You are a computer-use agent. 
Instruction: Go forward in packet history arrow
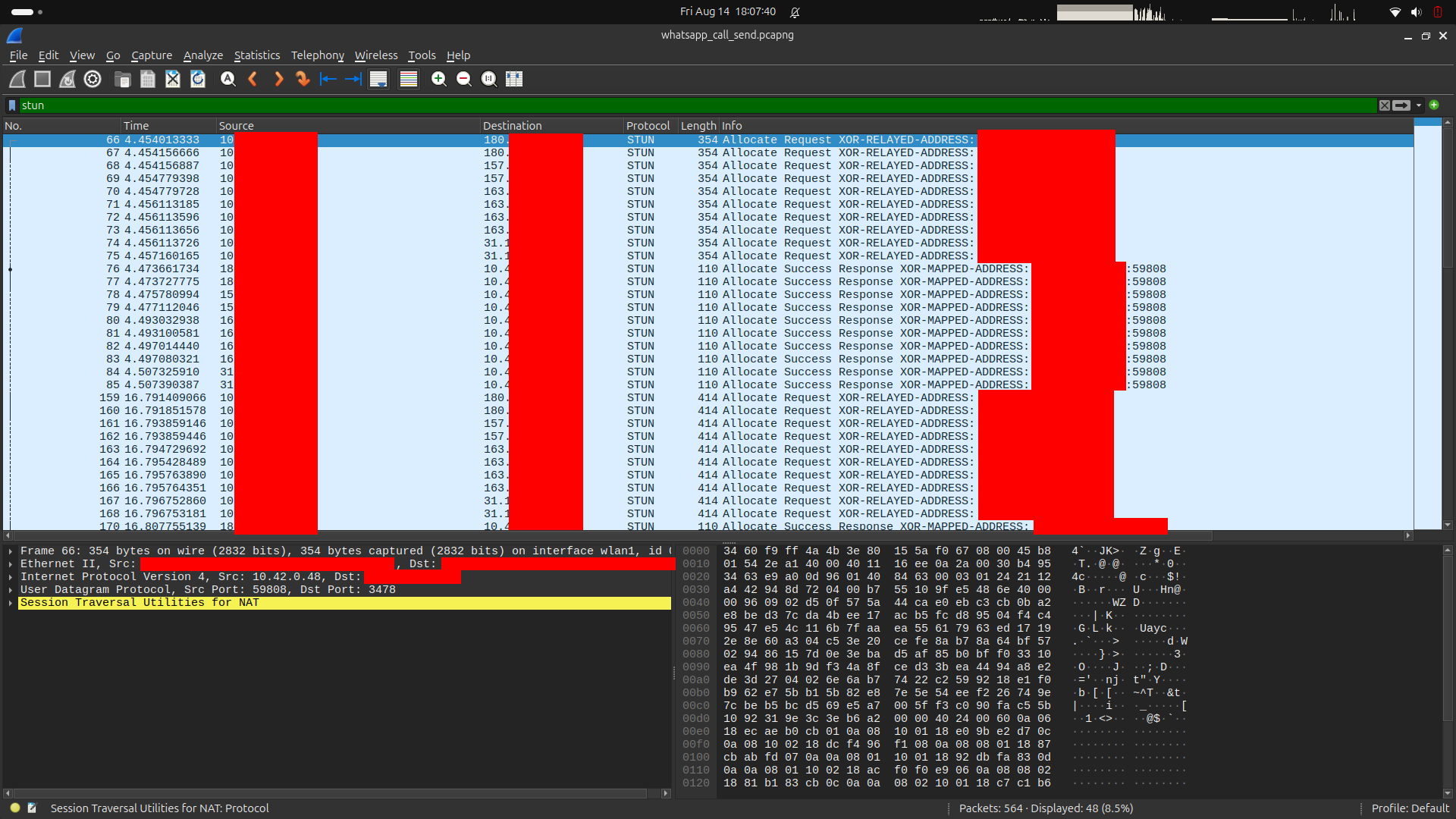[x=278, y=79]
